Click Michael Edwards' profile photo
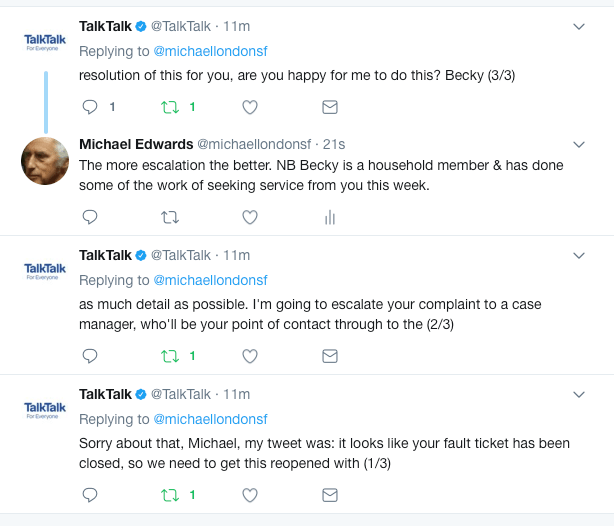This screenshot has height=526, width=614. [x=45, y=160]
